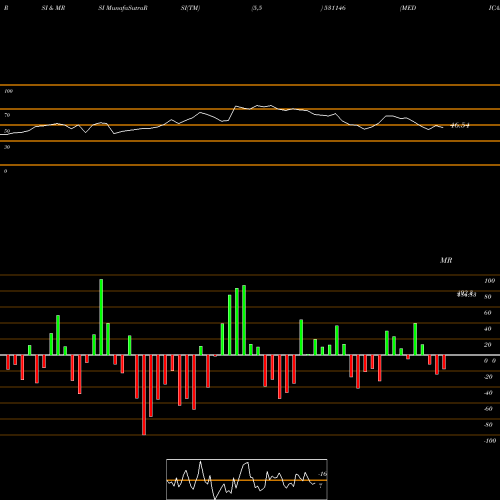The height and width of the screenshot is (500, 500).
Task: Click the 'SI & MR' header text
Action: (x=53, y=8)
